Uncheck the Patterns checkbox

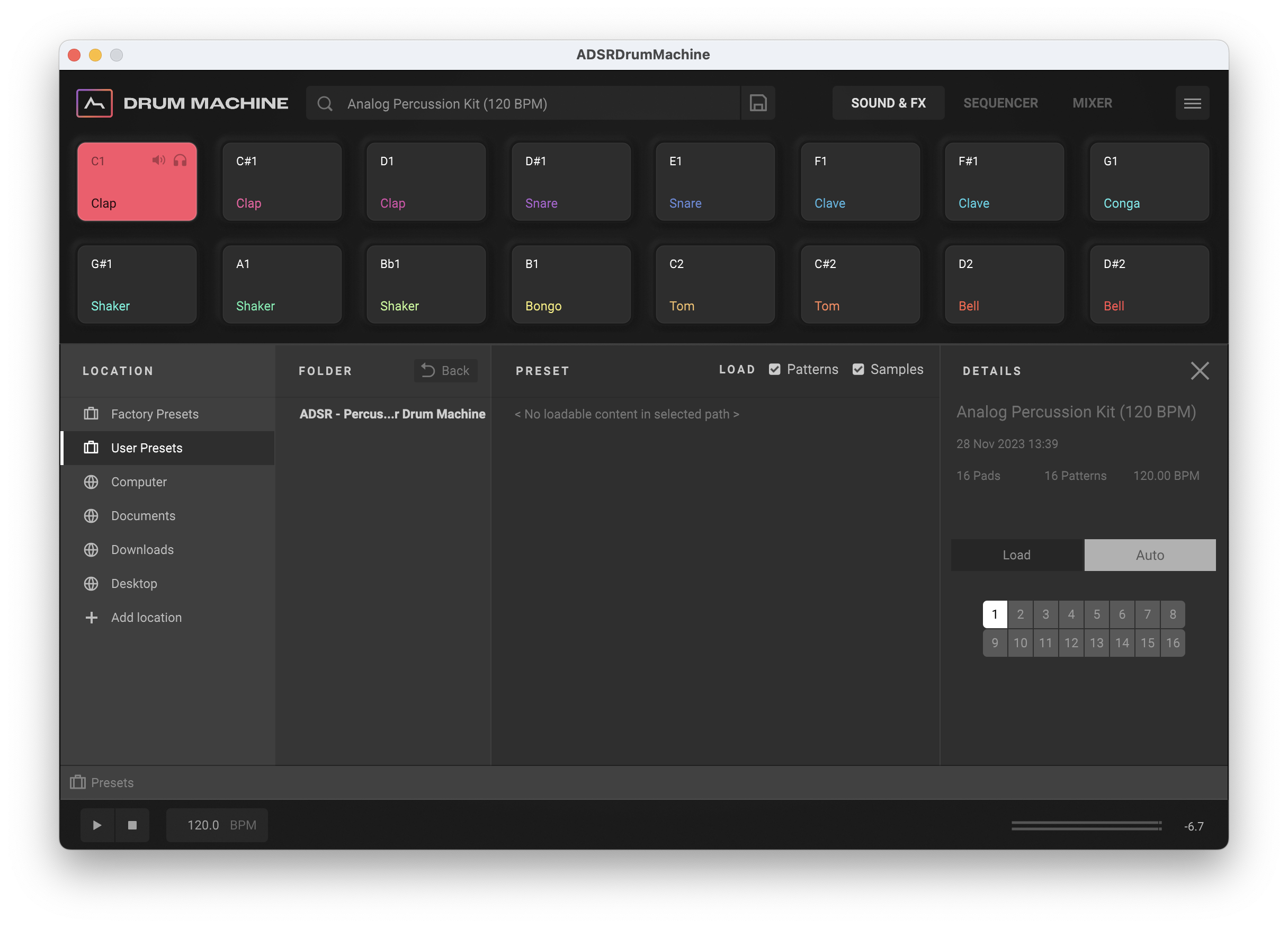774,370
